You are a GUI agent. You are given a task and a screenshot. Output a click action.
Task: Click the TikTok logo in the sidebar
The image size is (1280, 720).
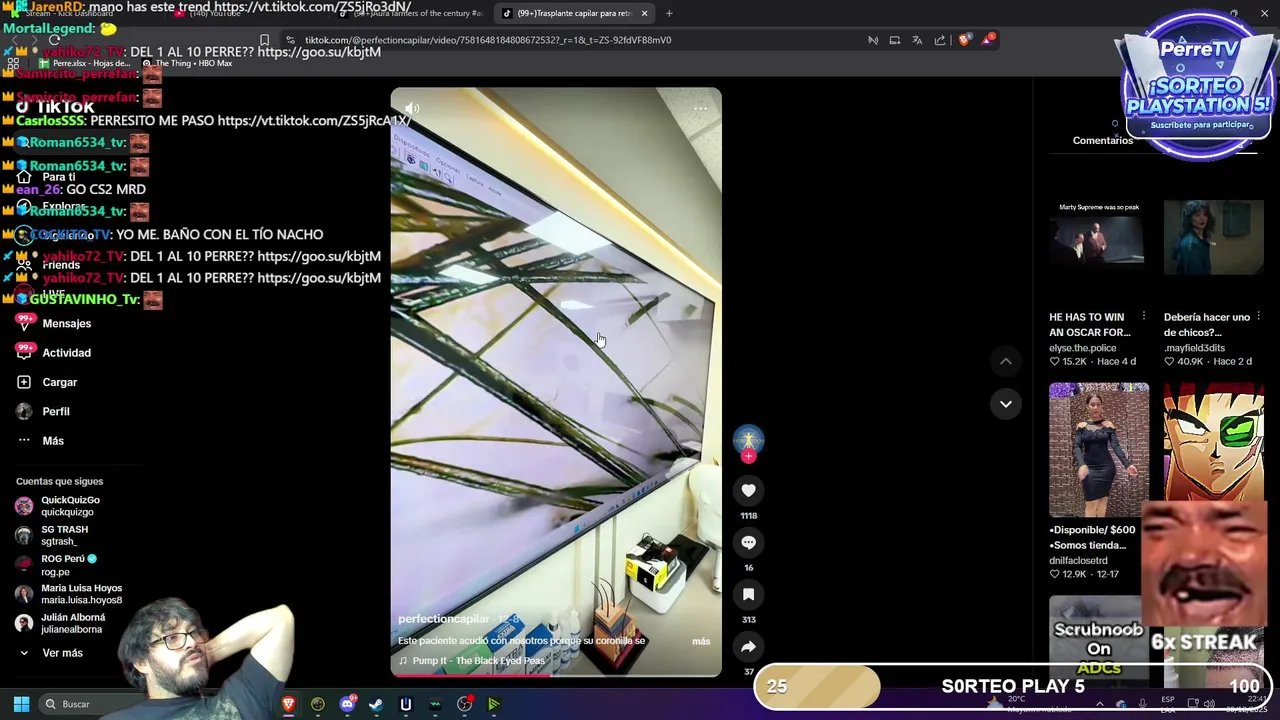click(x=55, y=107)
